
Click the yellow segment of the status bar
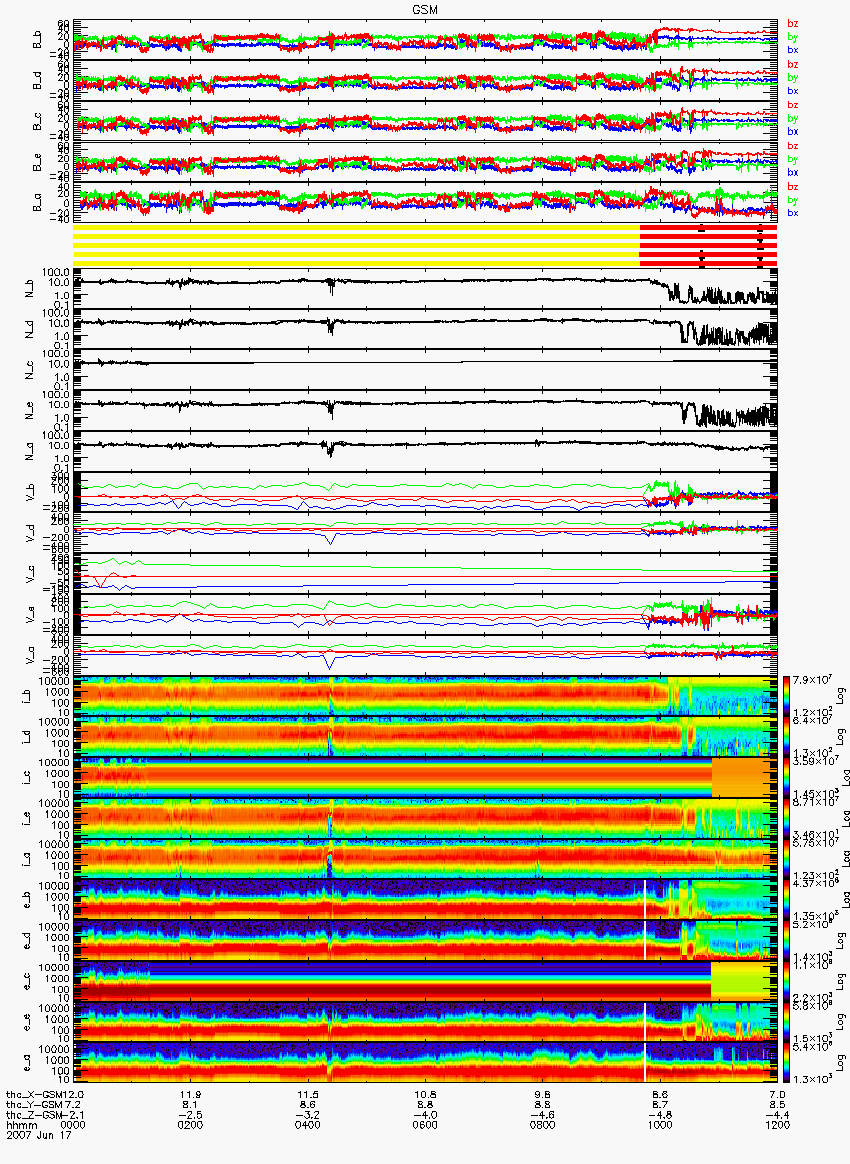tap(356, 245)
